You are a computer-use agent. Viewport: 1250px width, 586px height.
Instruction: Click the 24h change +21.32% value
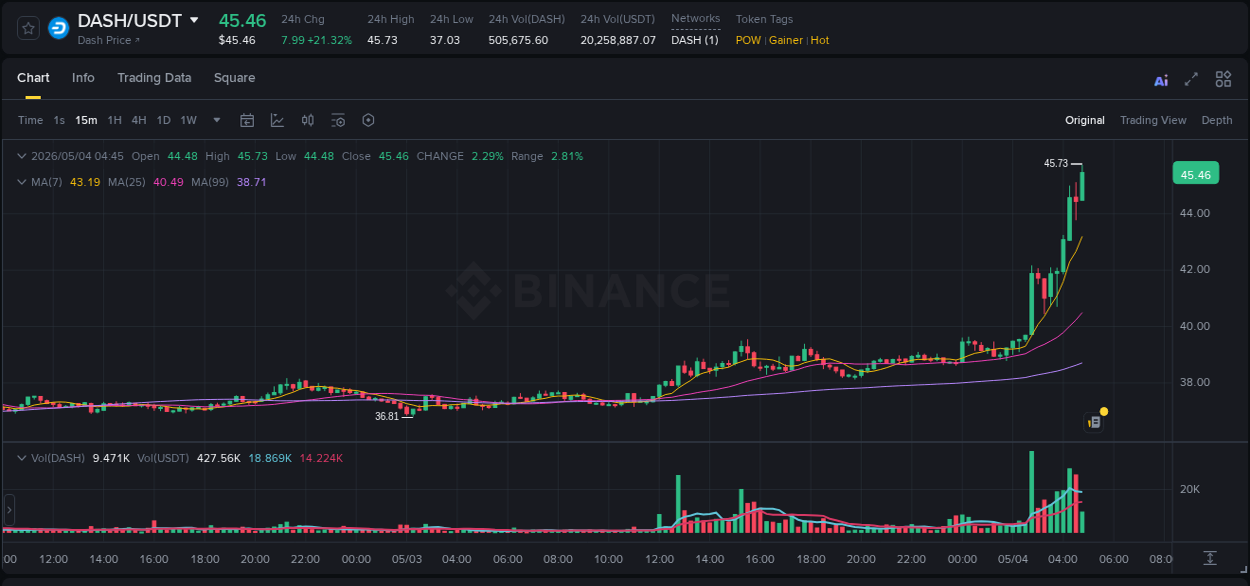coord(331,40)
